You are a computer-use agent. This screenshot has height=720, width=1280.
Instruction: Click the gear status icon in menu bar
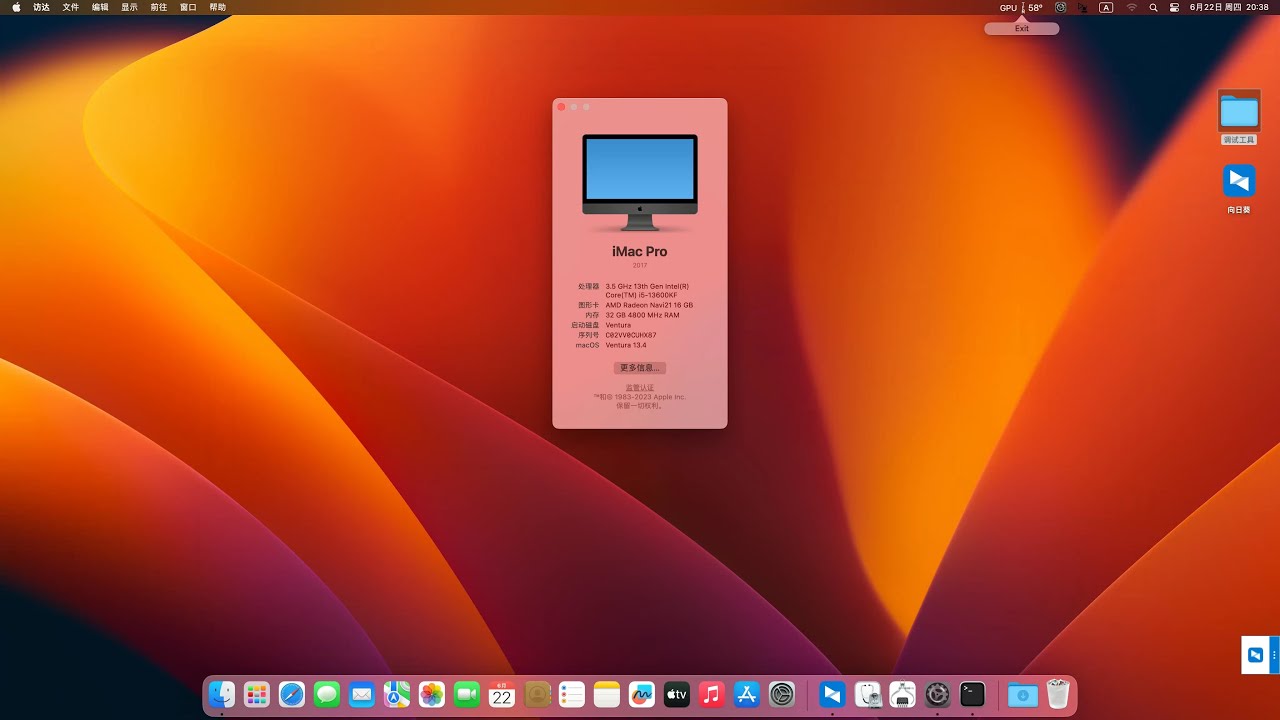point(1061,7)
